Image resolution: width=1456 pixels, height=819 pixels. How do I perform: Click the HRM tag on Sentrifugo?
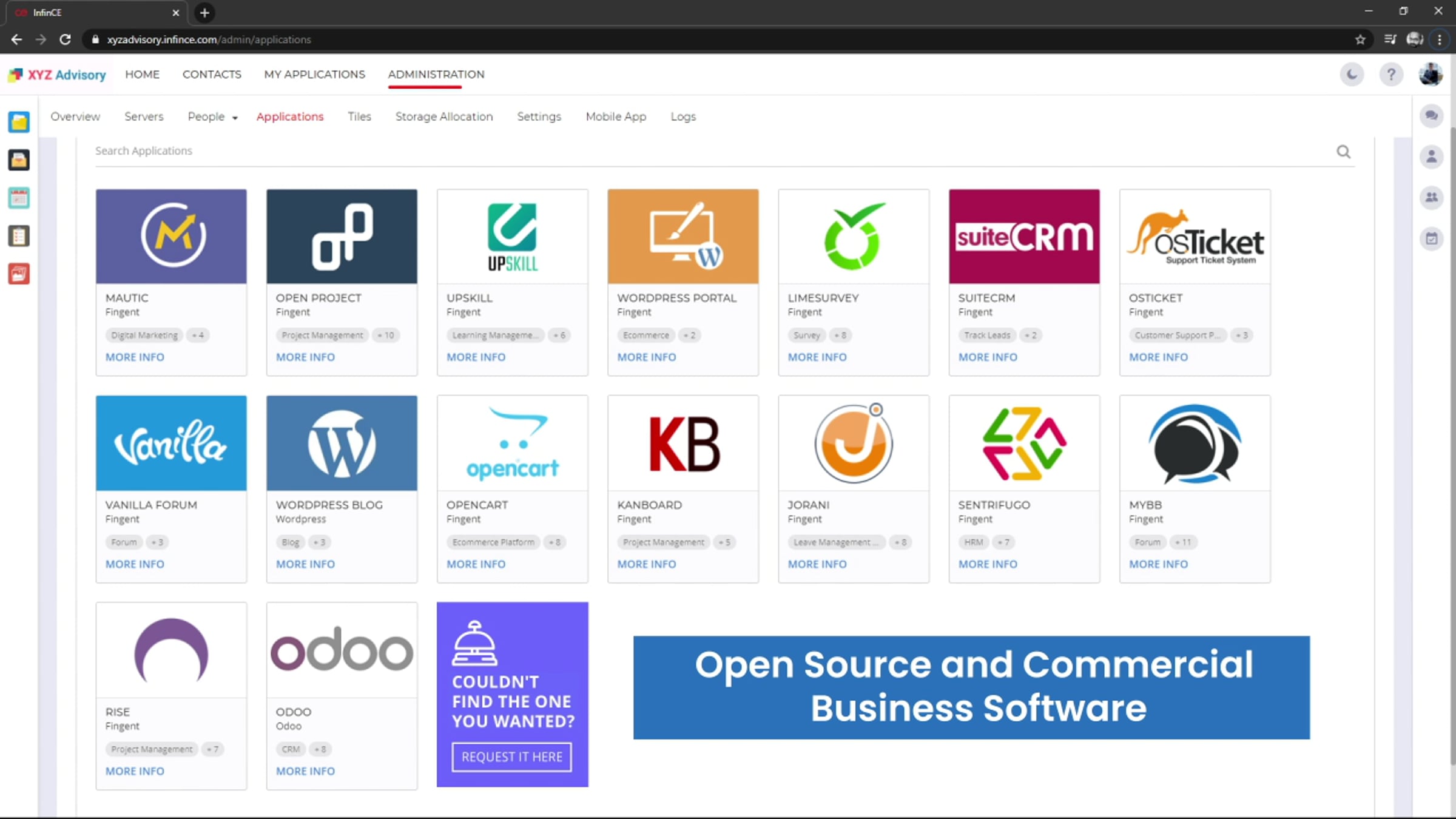point(974,542)
